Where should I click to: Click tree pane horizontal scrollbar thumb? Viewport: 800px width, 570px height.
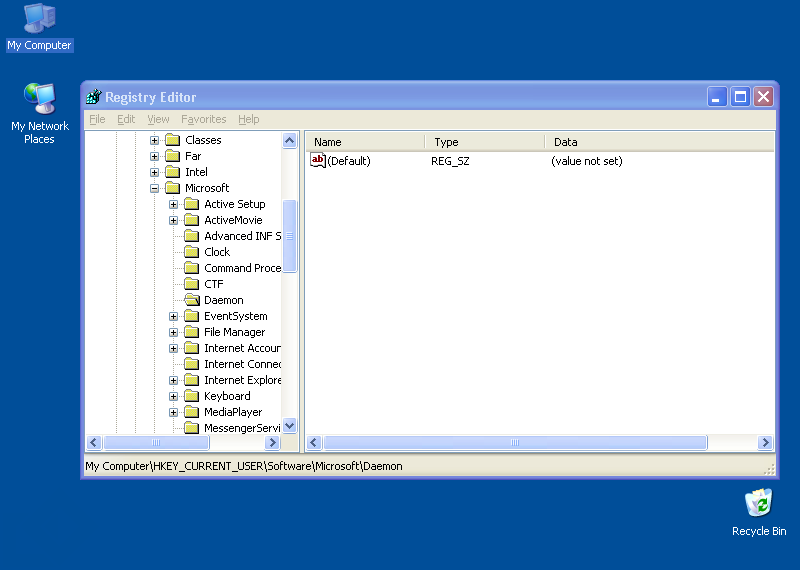(x=156, y=442)
